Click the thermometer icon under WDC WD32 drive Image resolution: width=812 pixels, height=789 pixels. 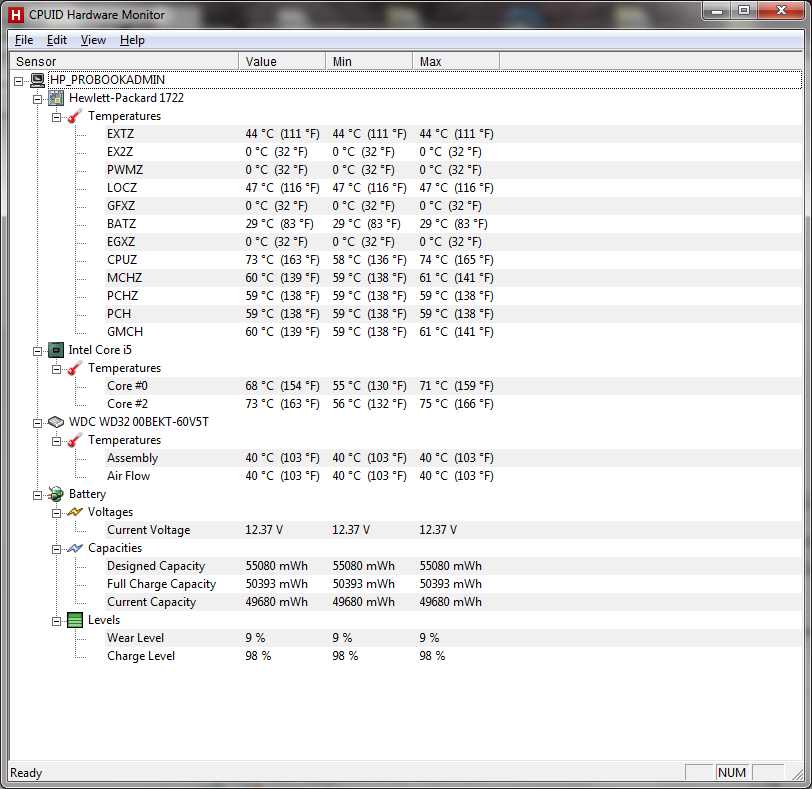pos(75,440)
